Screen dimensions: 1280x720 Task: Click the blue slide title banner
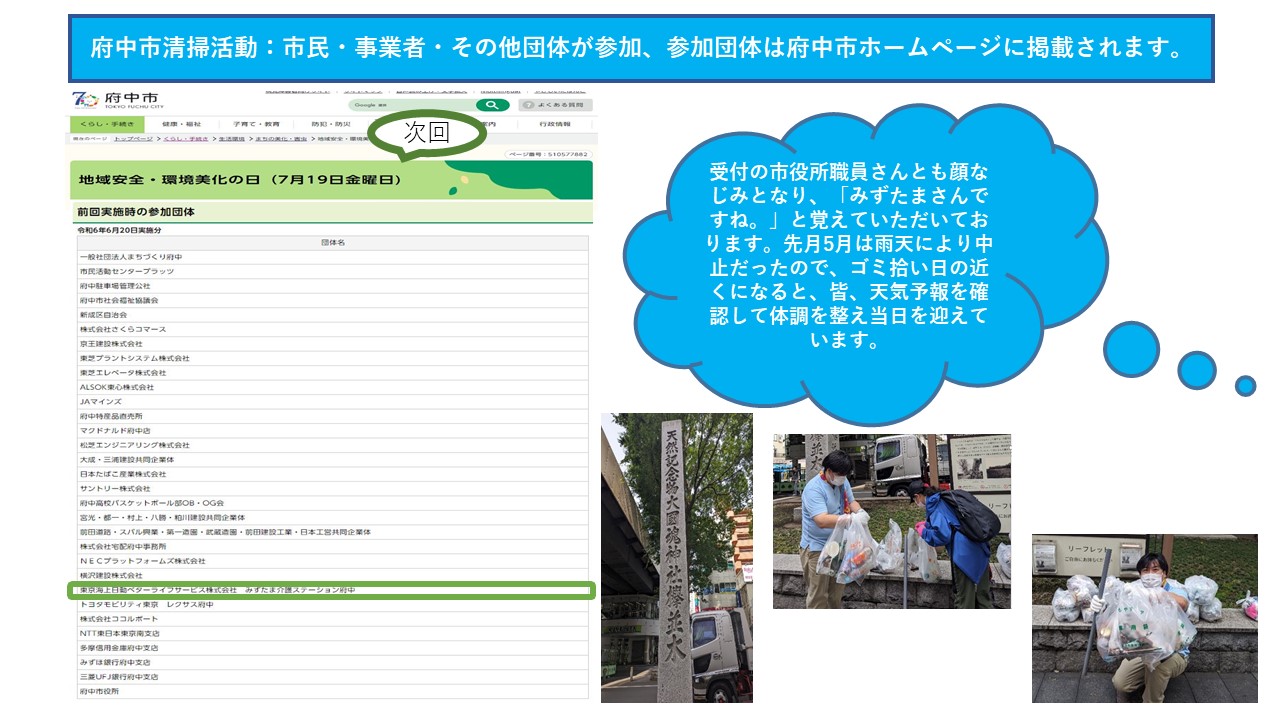click(640, 48)
